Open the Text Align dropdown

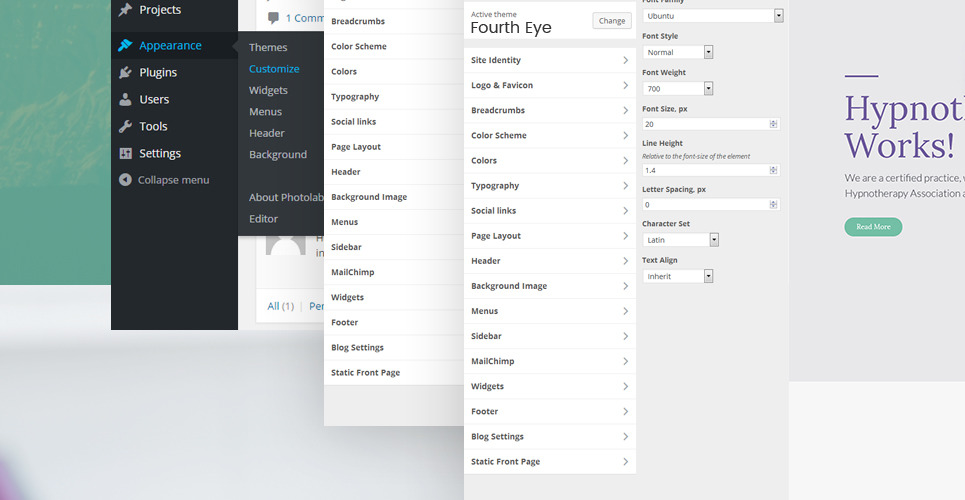pos(708,276)
